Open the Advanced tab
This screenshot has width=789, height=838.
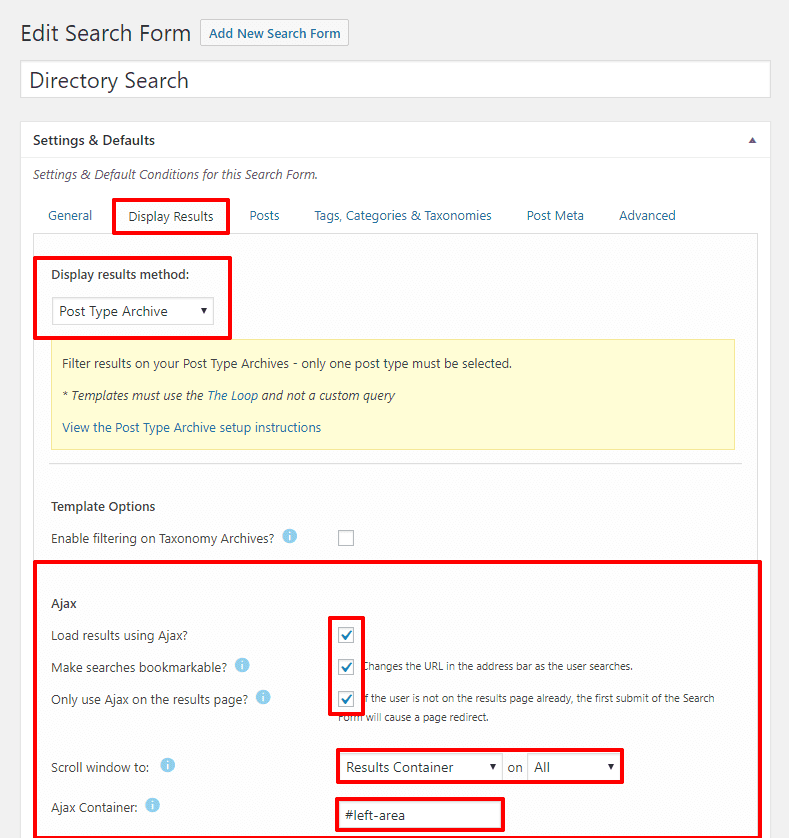click(x=646, y=215)
